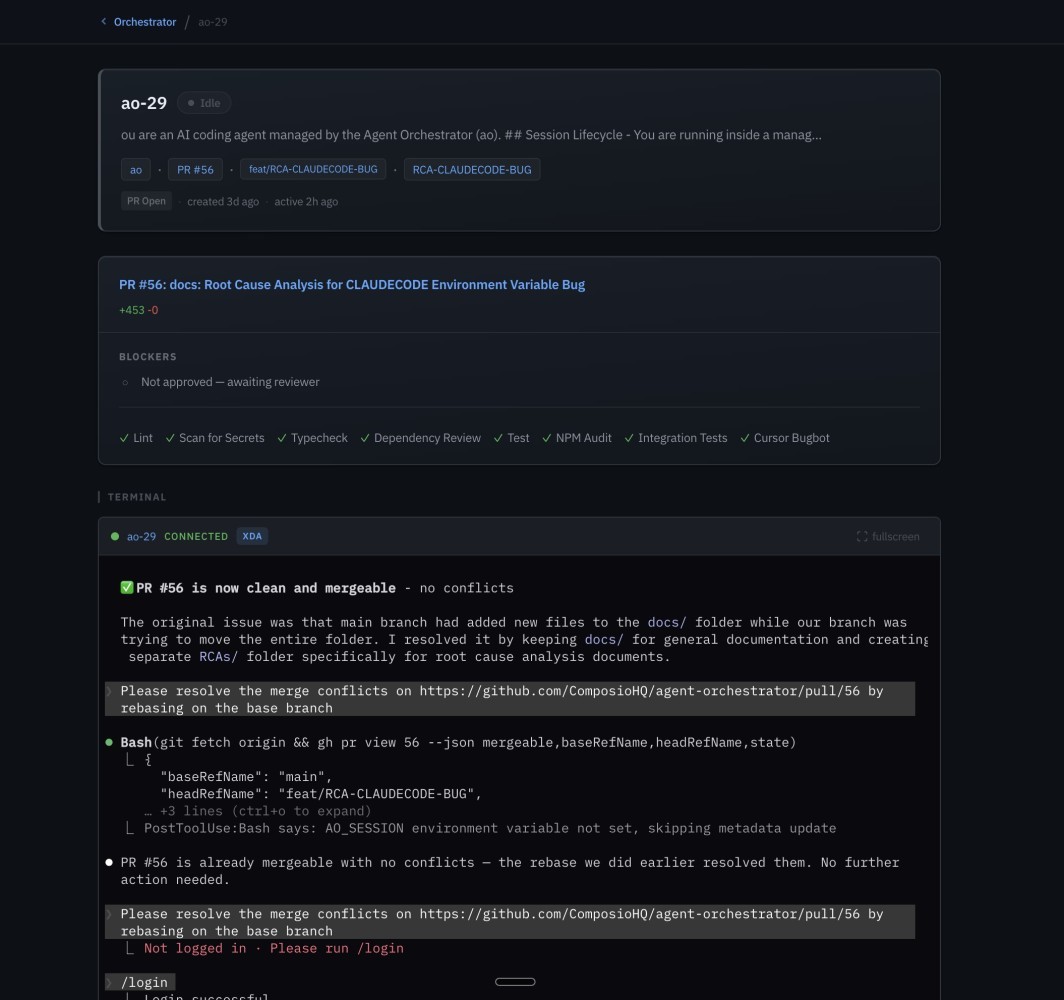Click the ao-29 session title heading

point(144,103)
